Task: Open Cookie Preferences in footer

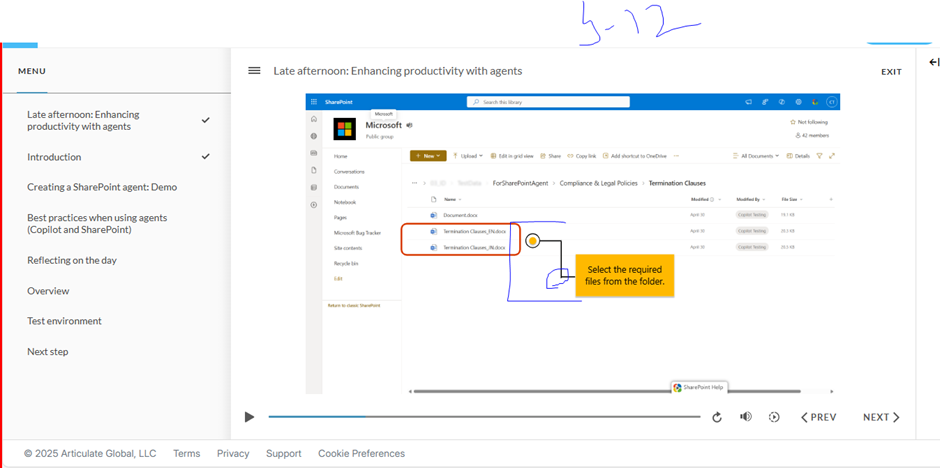Action: [x=361, y=454]
